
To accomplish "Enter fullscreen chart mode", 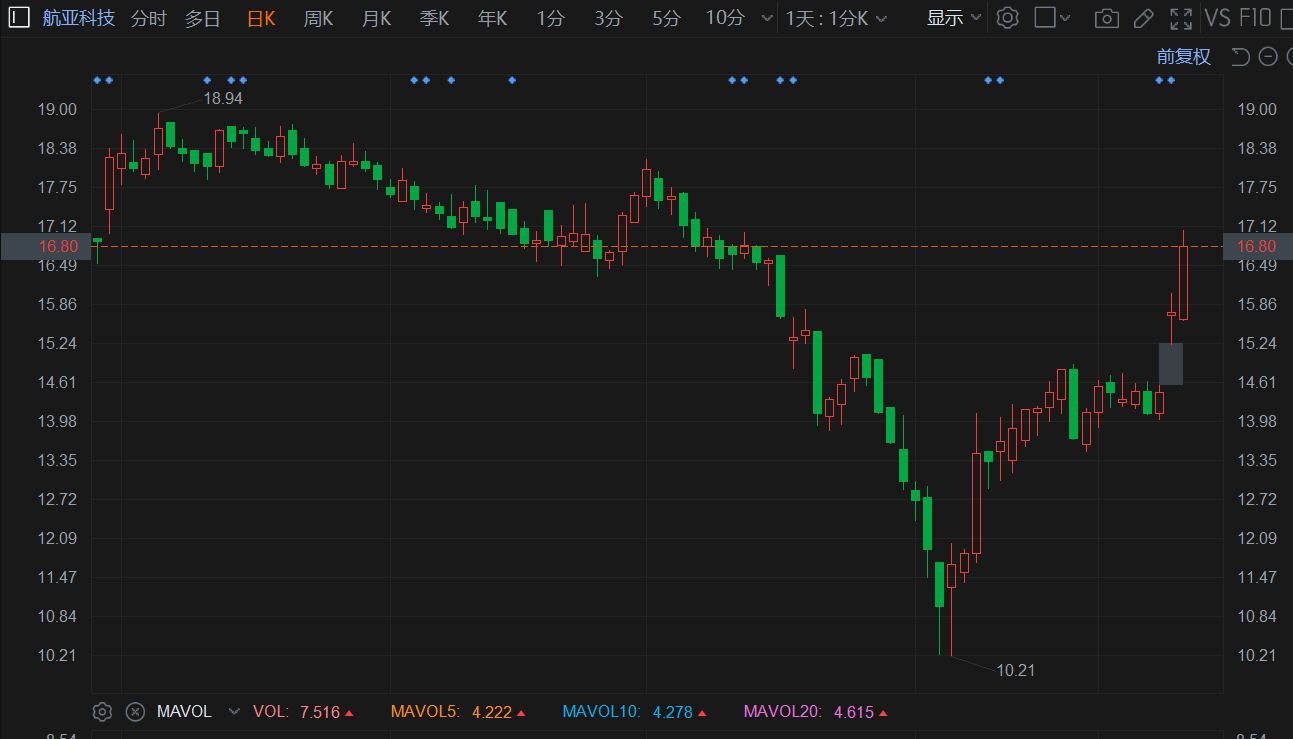I will tap(1181, 18).
